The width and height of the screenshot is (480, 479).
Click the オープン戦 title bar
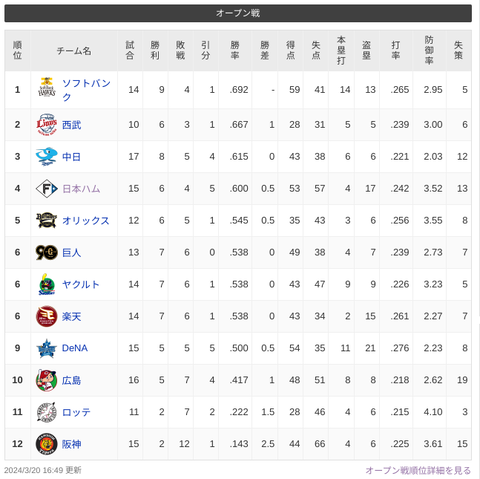238,13
